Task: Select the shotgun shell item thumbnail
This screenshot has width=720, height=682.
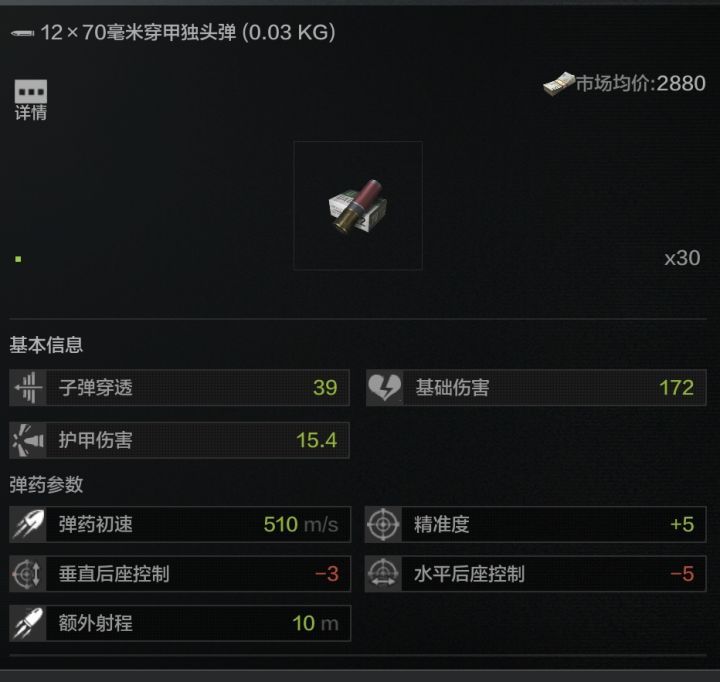Action: click(x=358, y=206)
